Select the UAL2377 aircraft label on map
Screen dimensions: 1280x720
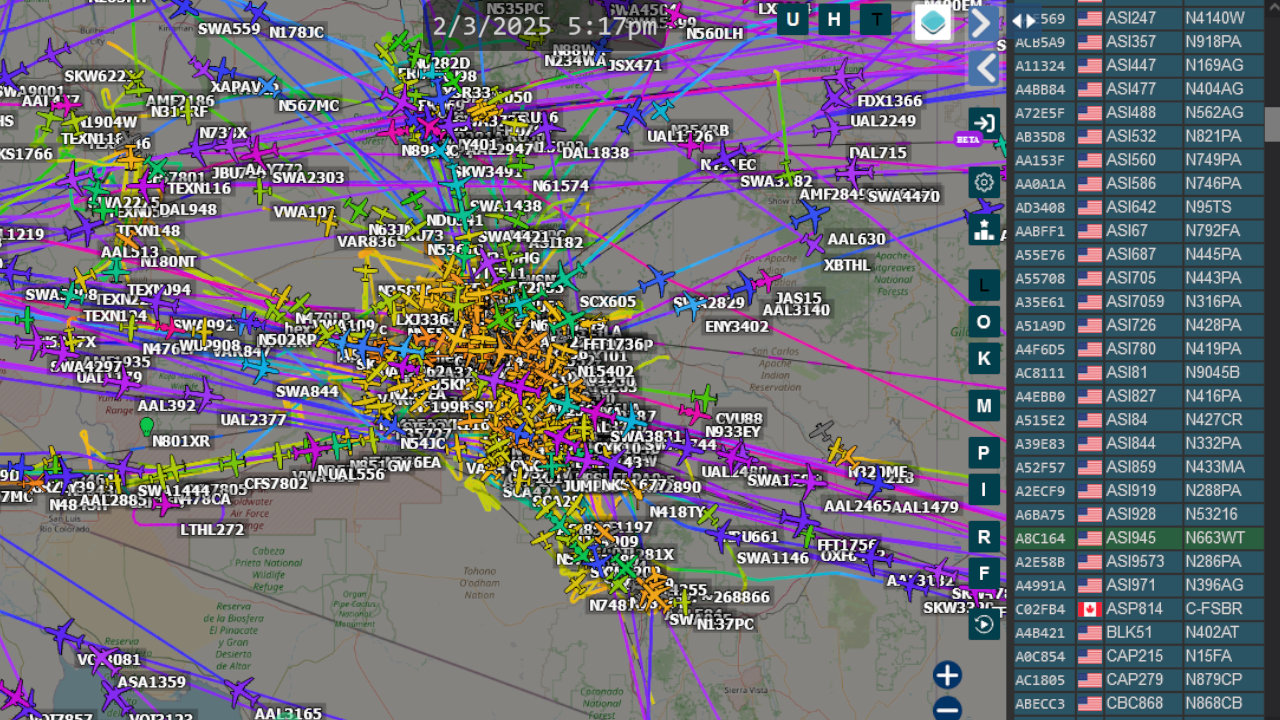pyautogui.click(x=254, y=420)
